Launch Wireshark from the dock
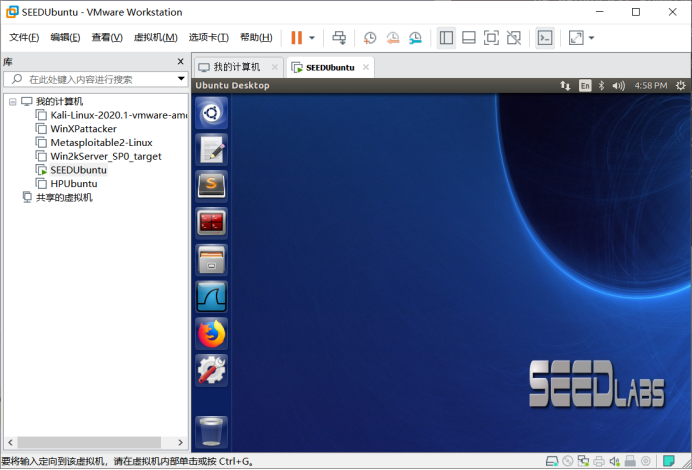692x470 pixels. [211, 297]
